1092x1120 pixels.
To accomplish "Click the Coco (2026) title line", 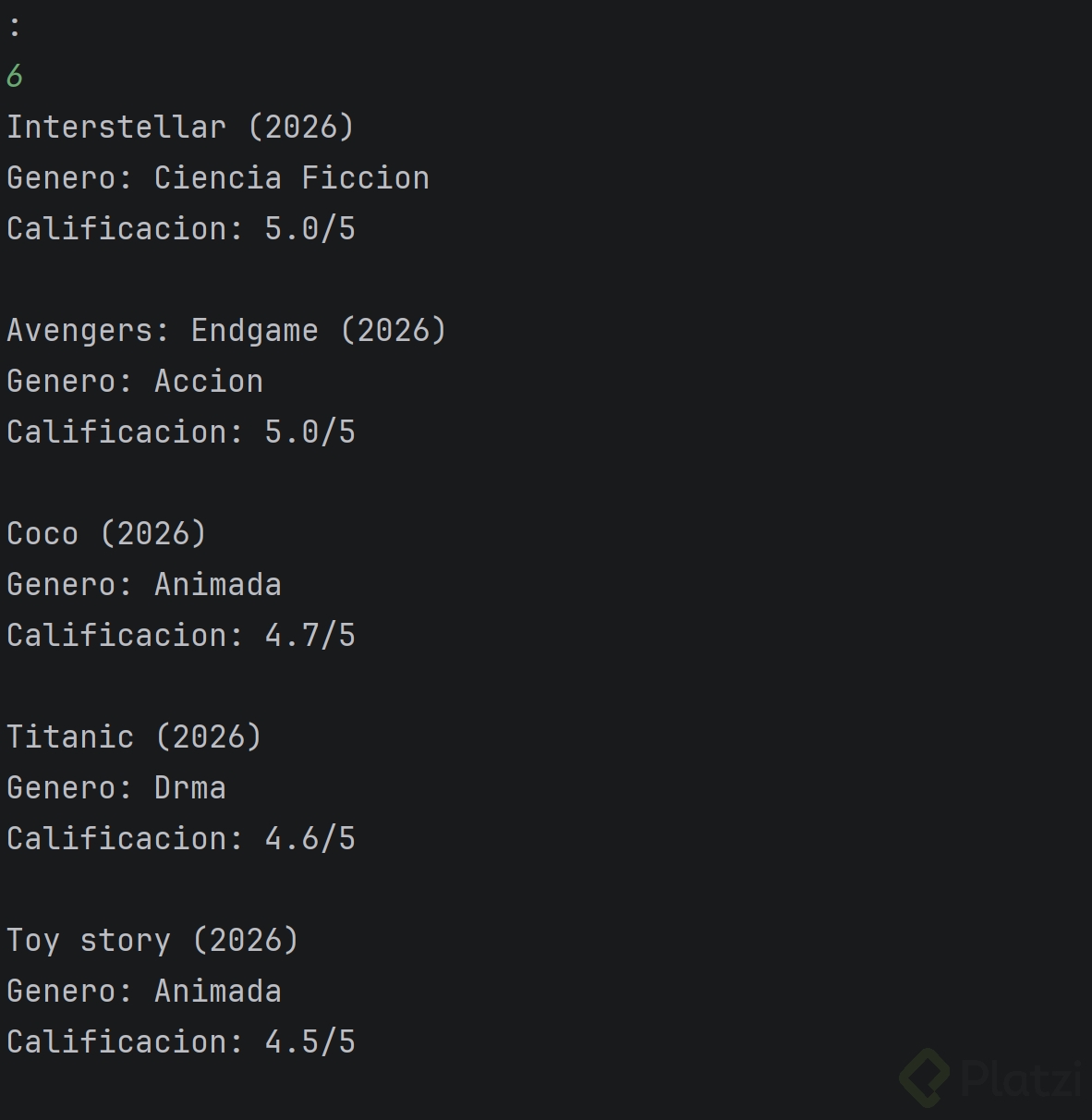I will click(106, 533).
